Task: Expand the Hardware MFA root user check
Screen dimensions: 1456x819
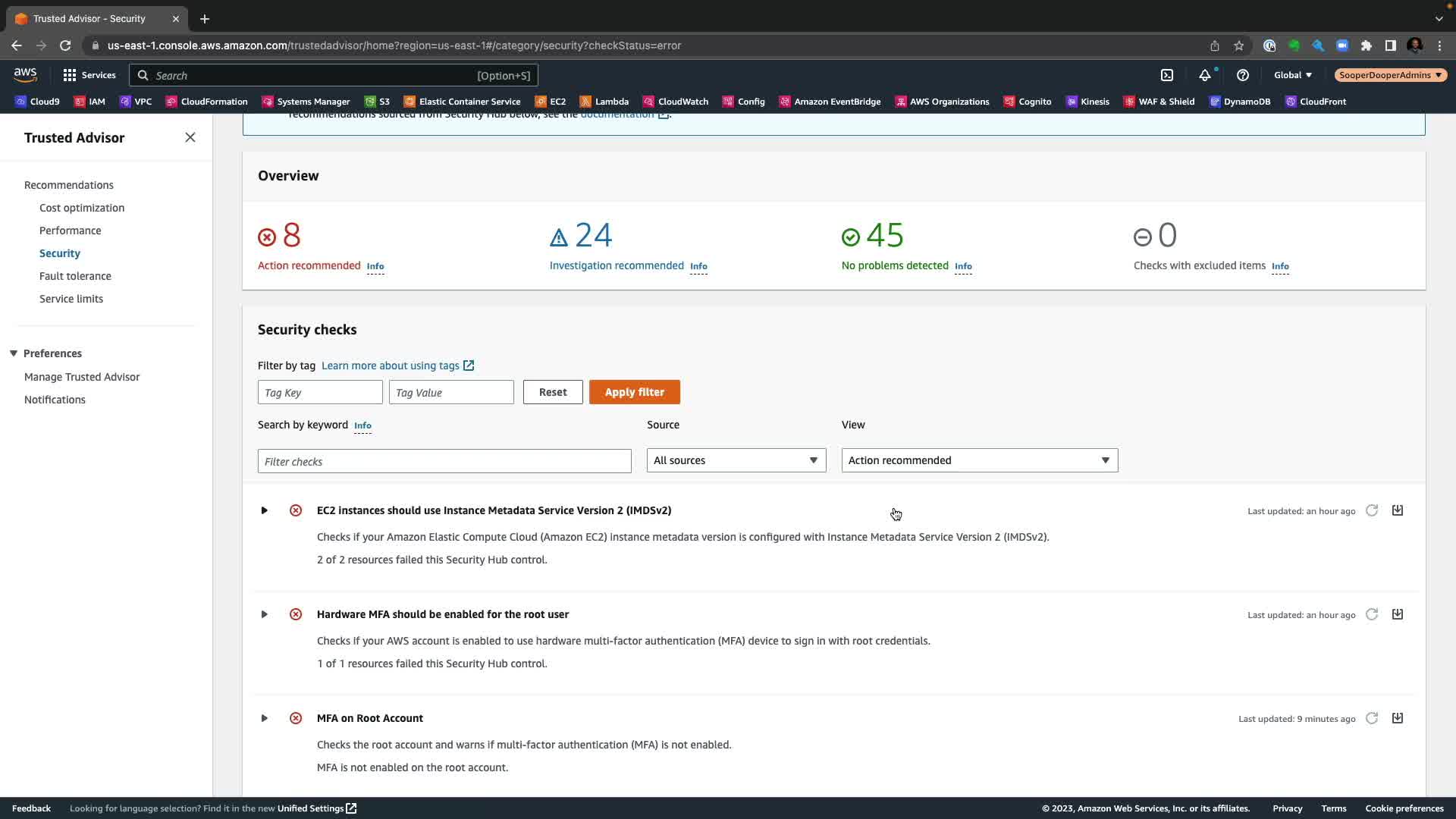Action: [x=264, y=614]
